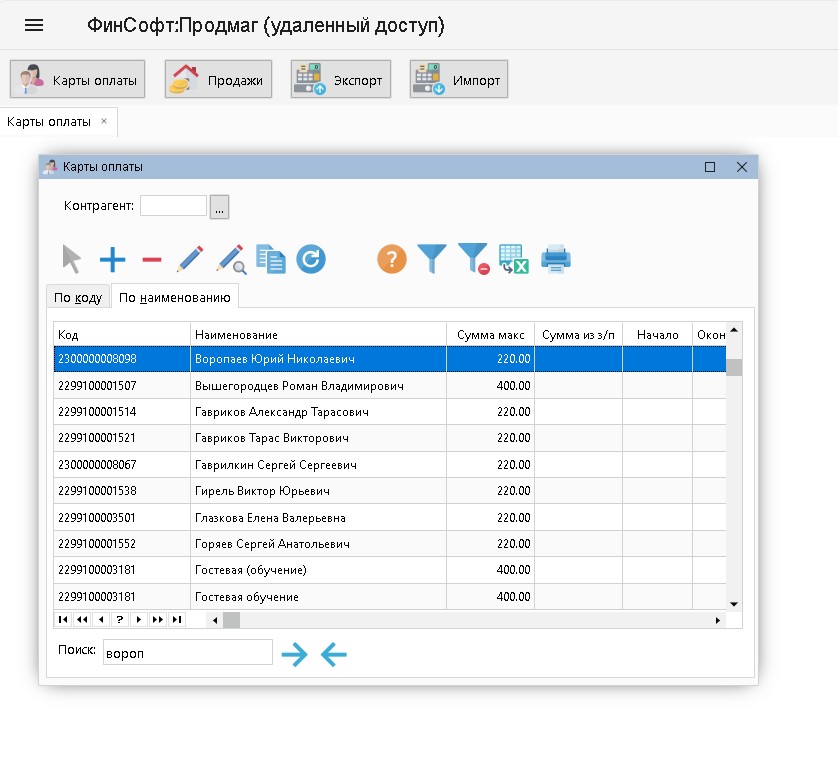
Task: Export table to Excel icon
Action: click(x=513, y=260)
